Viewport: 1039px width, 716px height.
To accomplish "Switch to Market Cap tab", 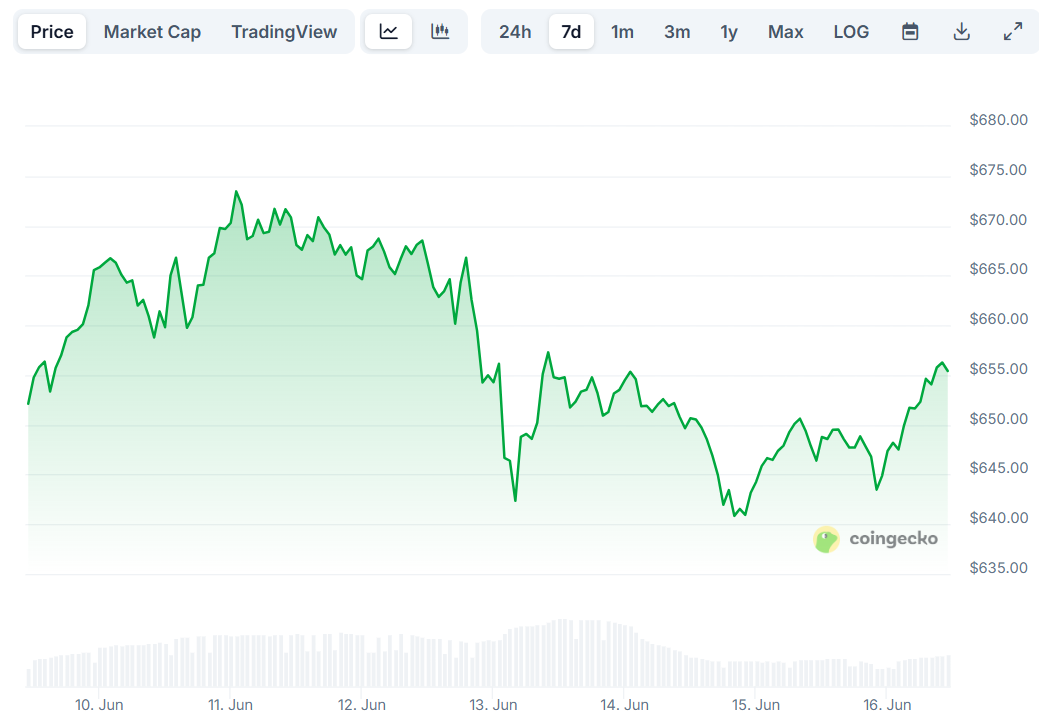I will [x=152, y=32].
